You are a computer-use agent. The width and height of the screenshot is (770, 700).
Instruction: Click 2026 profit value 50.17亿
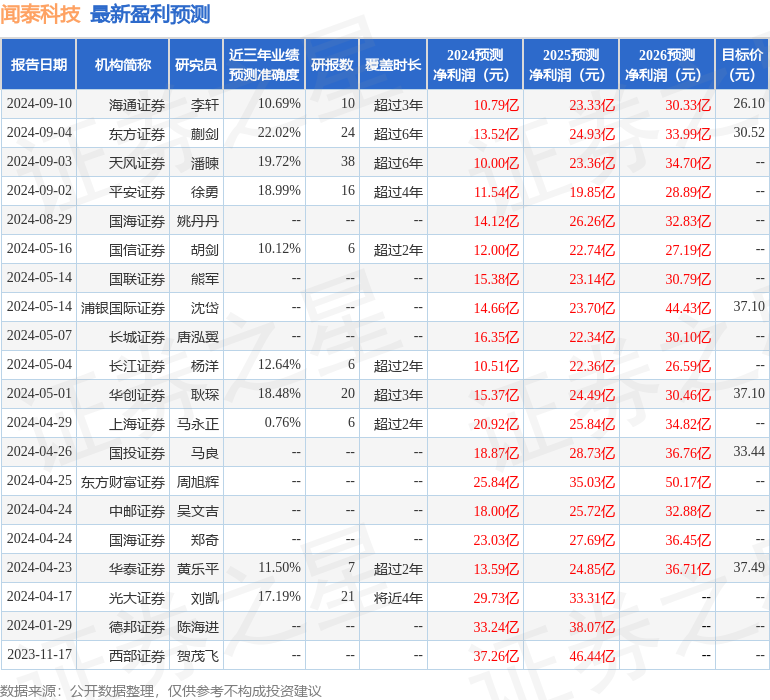[x=688, y=482]
